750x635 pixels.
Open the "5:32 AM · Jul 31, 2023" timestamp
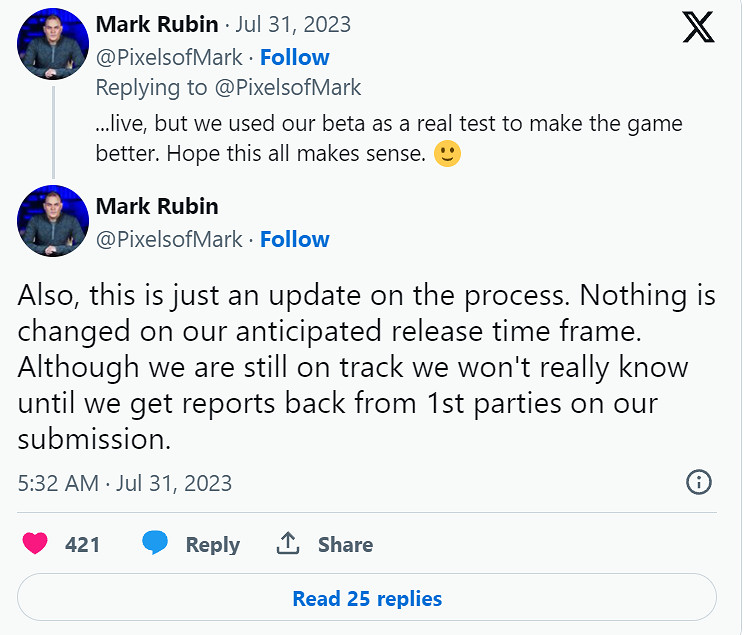click(125, 483)
